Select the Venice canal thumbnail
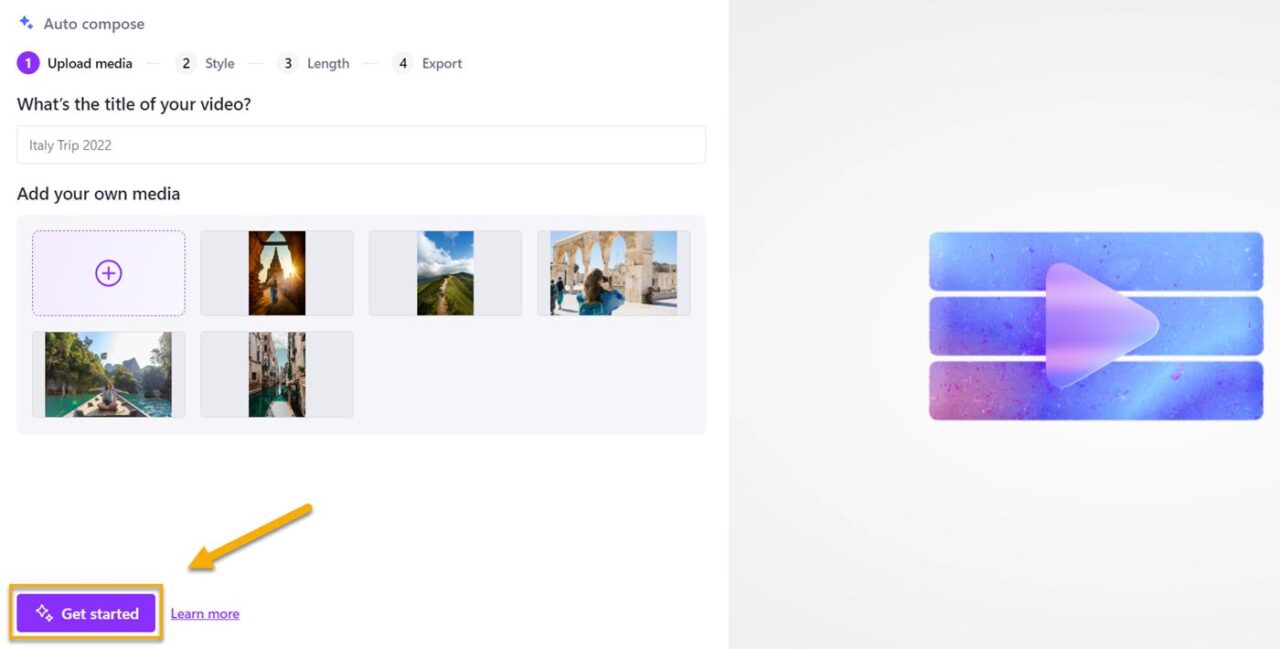 tap(276, 374)
